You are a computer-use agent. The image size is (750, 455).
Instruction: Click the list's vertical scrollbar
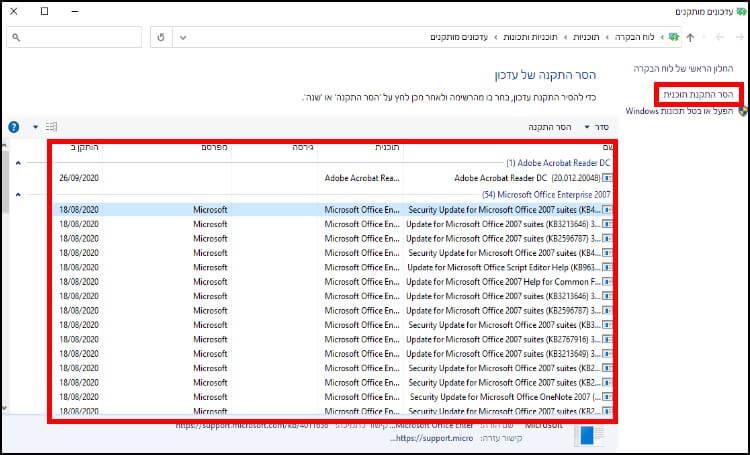click(4, 182)
